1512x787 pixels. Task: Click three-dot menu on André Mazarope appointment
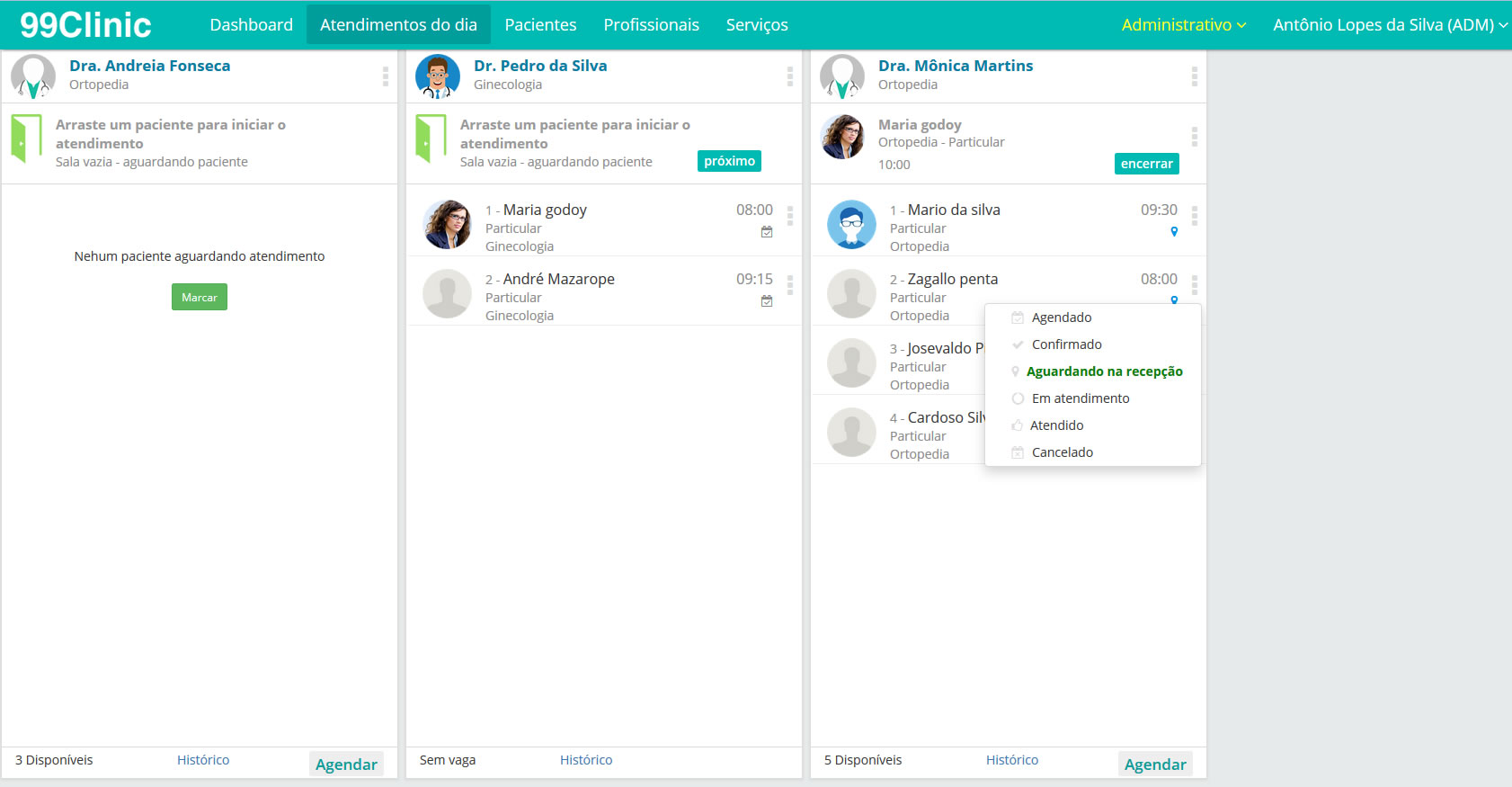[790, 284]
